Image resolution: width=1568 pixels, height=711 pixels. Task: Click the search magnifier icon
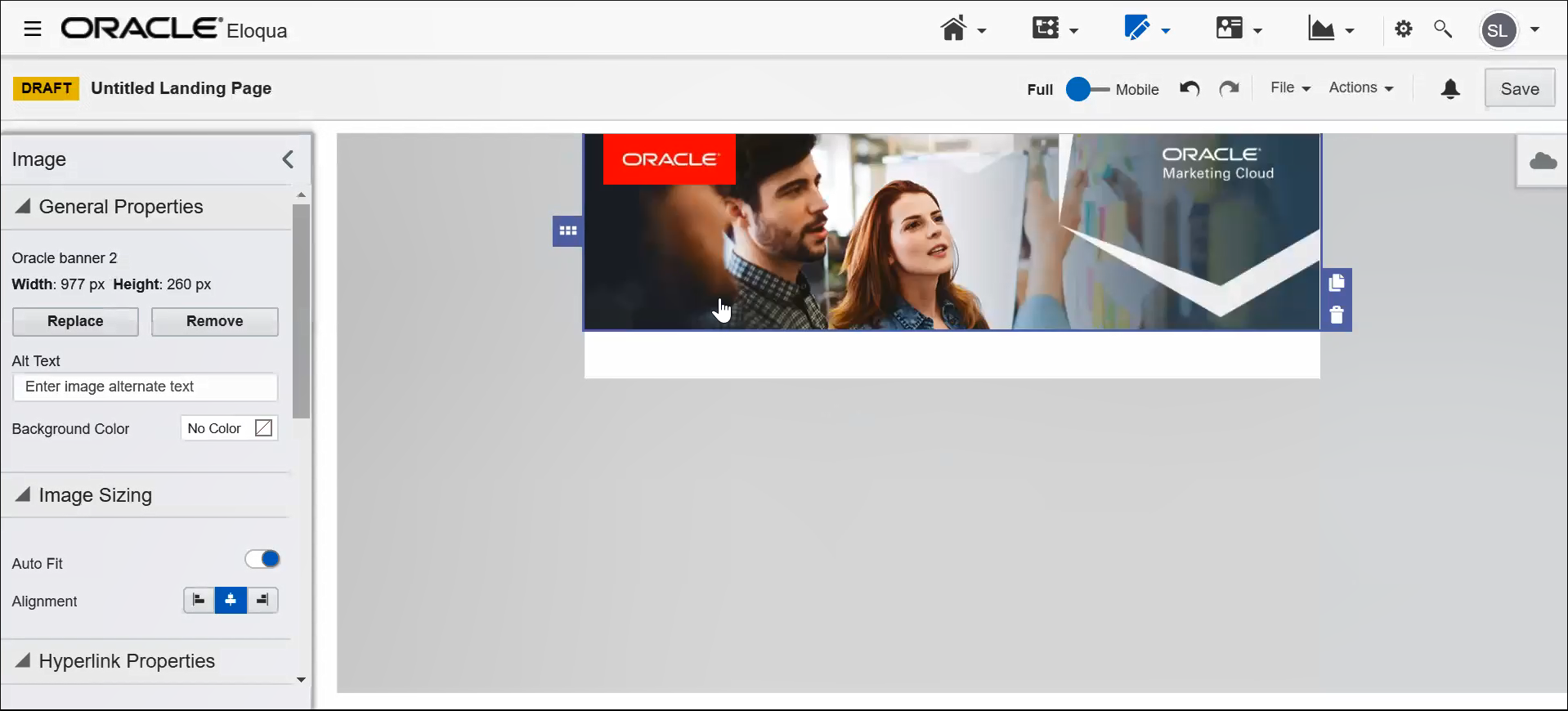1443,29
